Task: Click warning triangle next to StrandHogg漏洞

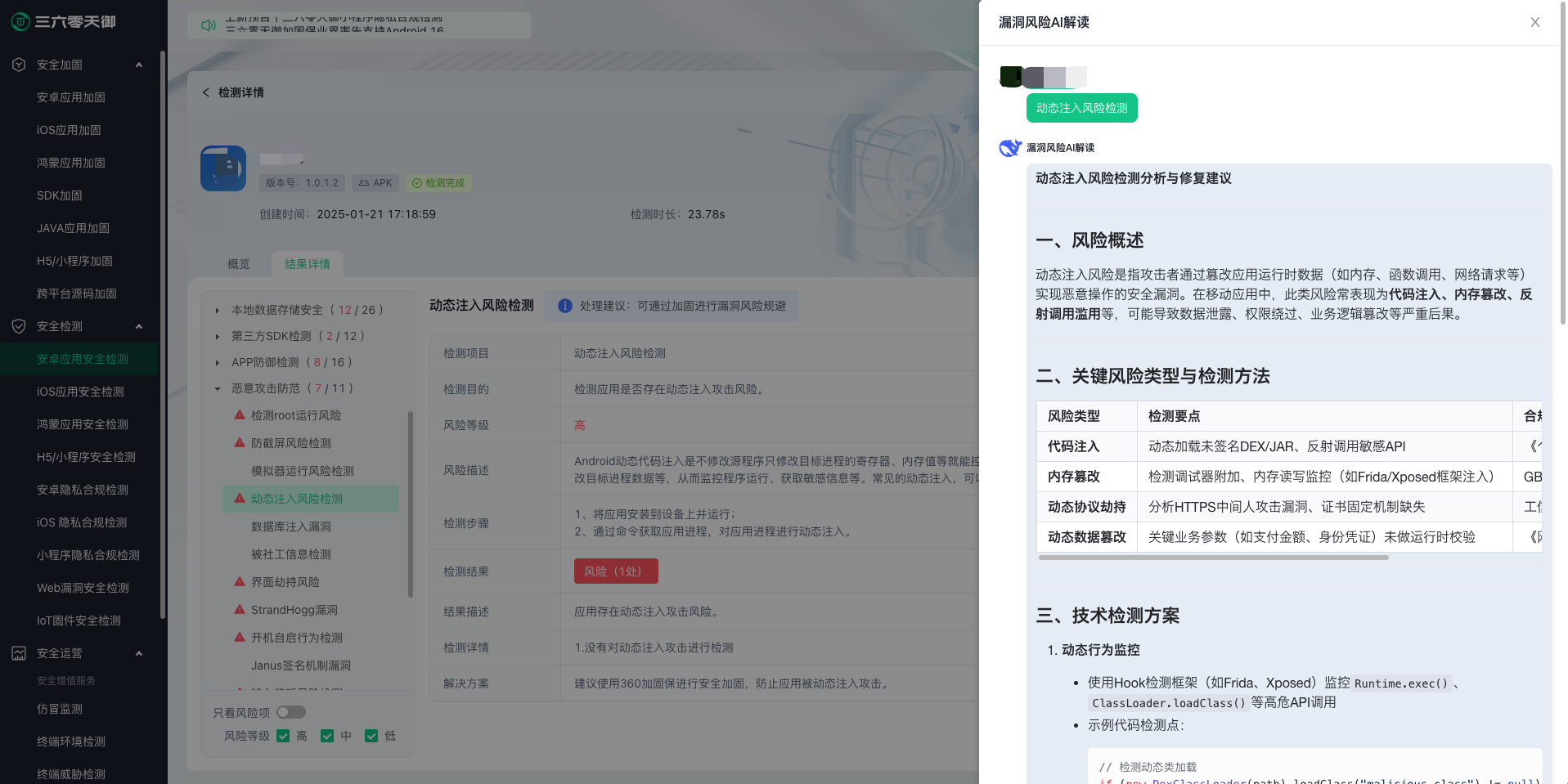Action: coord(240,609)
